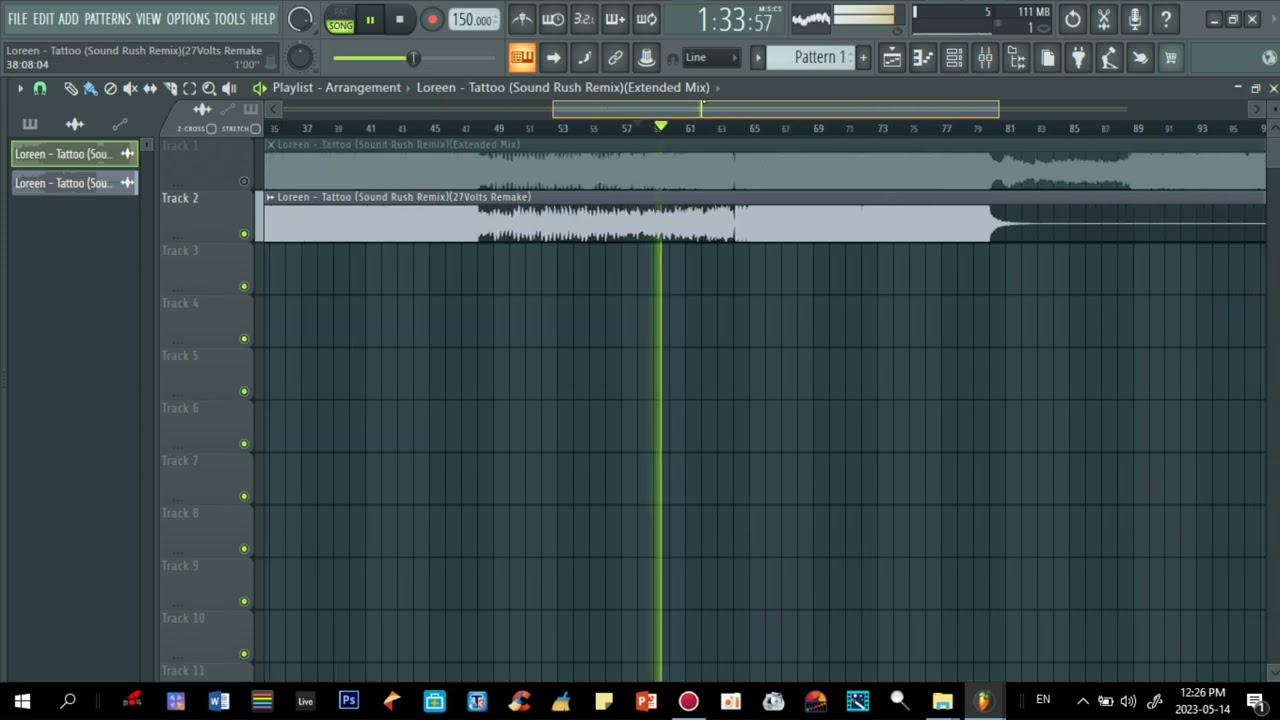Toggle the 3.2.1 countdown before recording
The width and height of the screenshot is (1280, 720).
[584, 19]
